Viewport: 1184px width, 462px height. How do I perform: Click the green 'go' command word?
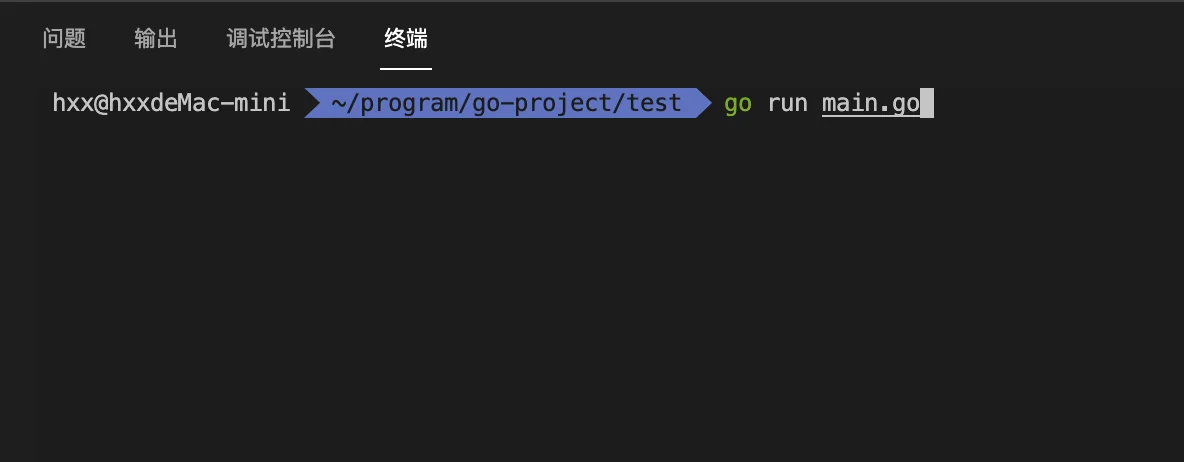point(738,103)
